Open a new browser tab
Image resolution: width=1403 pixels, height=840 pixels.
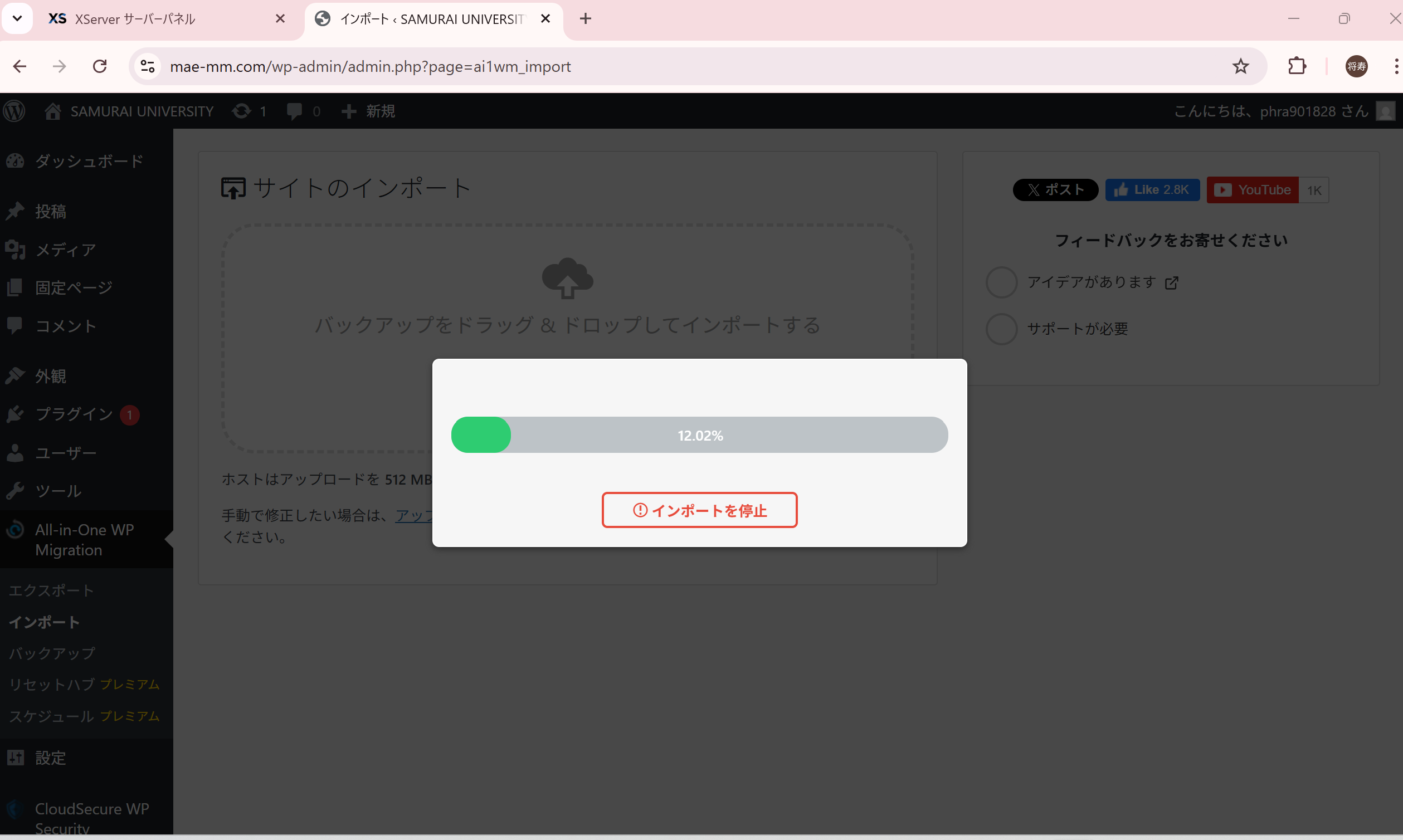click(586, 19)
